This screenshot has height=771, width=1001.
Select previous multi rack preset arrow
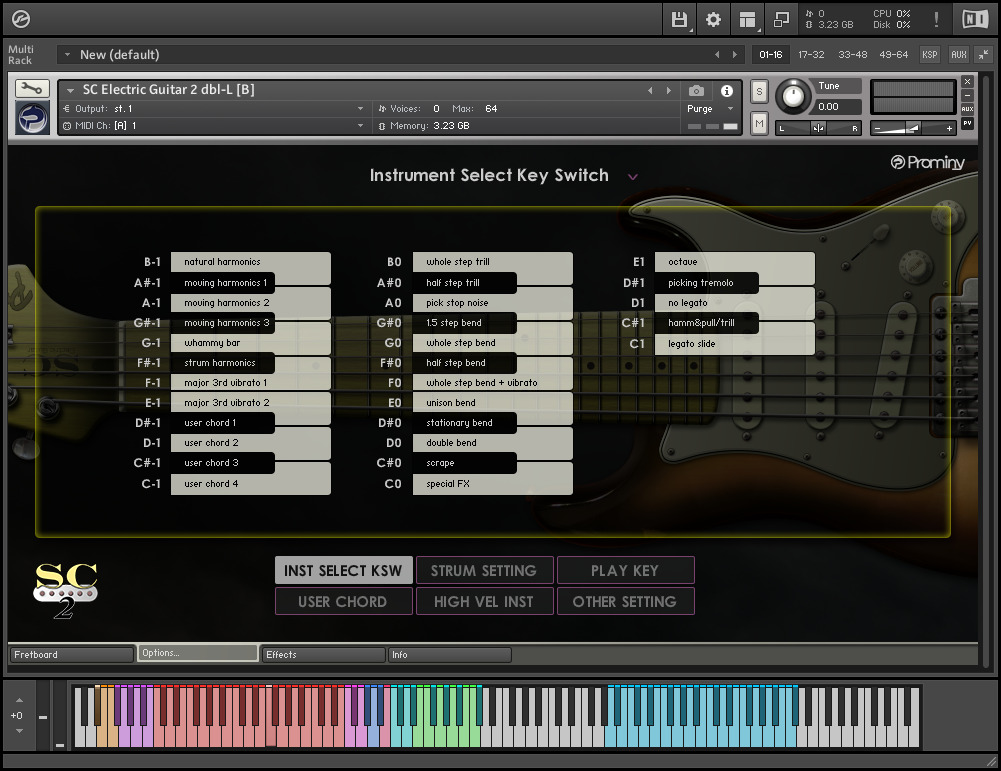(717, 55)
